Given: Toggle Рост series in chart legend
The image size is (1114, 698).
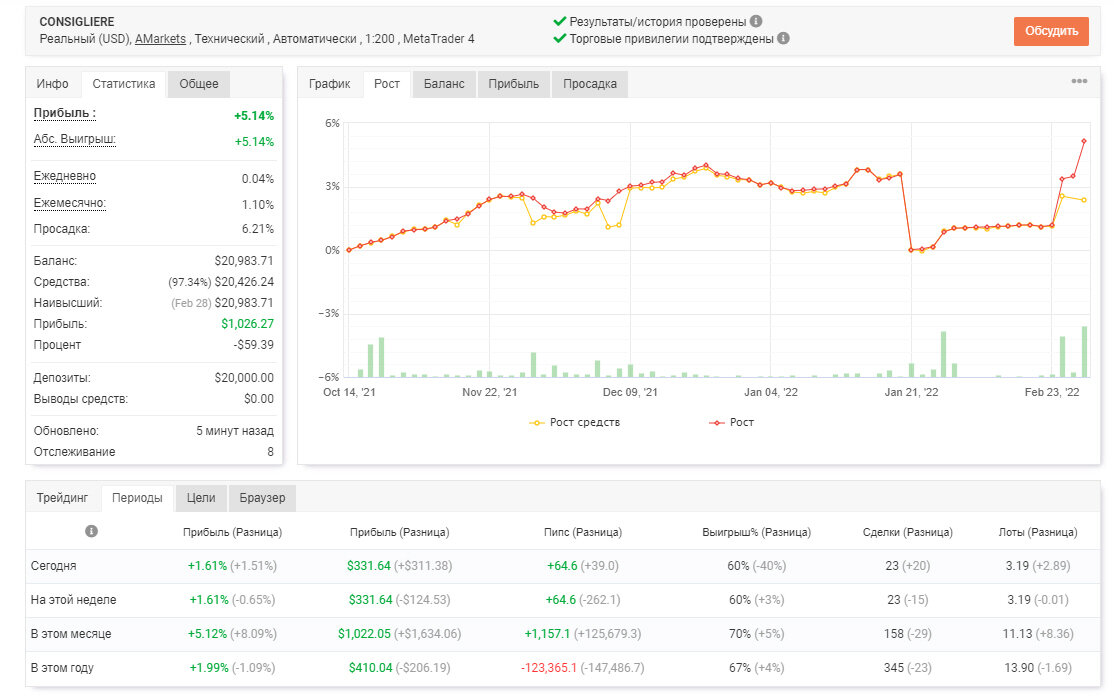Looking at the screenshot, I should (x=731, y=422).
